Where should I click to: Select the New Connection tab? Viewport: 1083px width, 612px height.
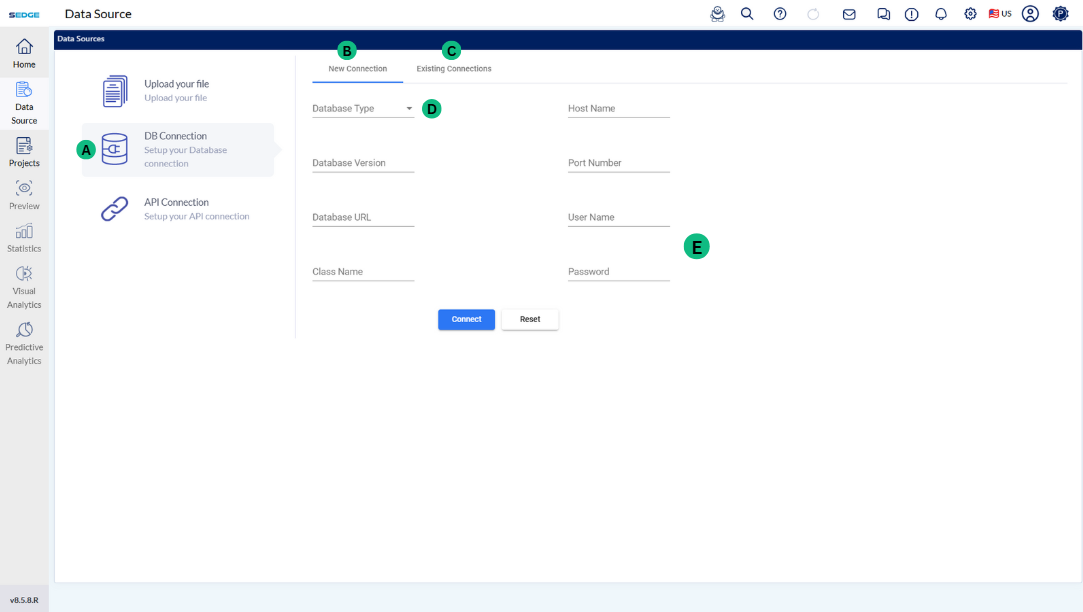[357, 69]
